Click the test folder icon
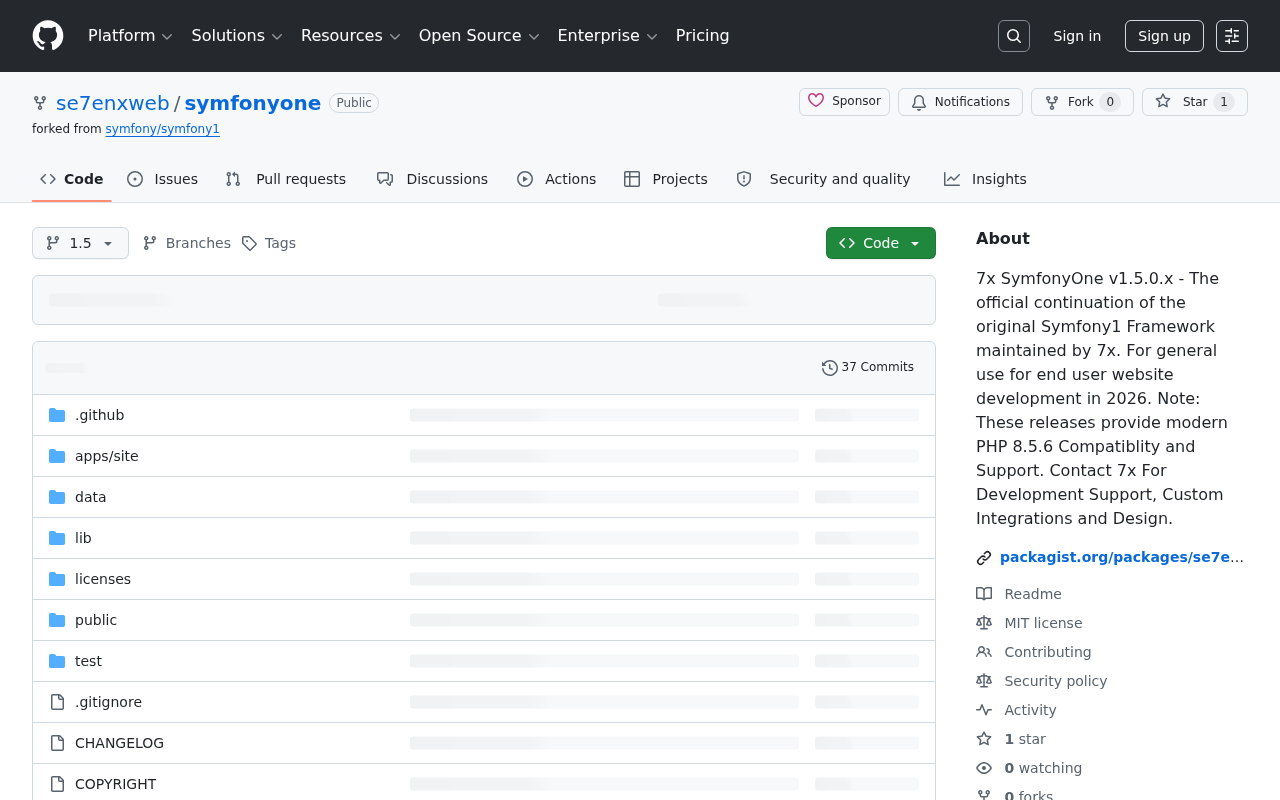 coord(57,661)
